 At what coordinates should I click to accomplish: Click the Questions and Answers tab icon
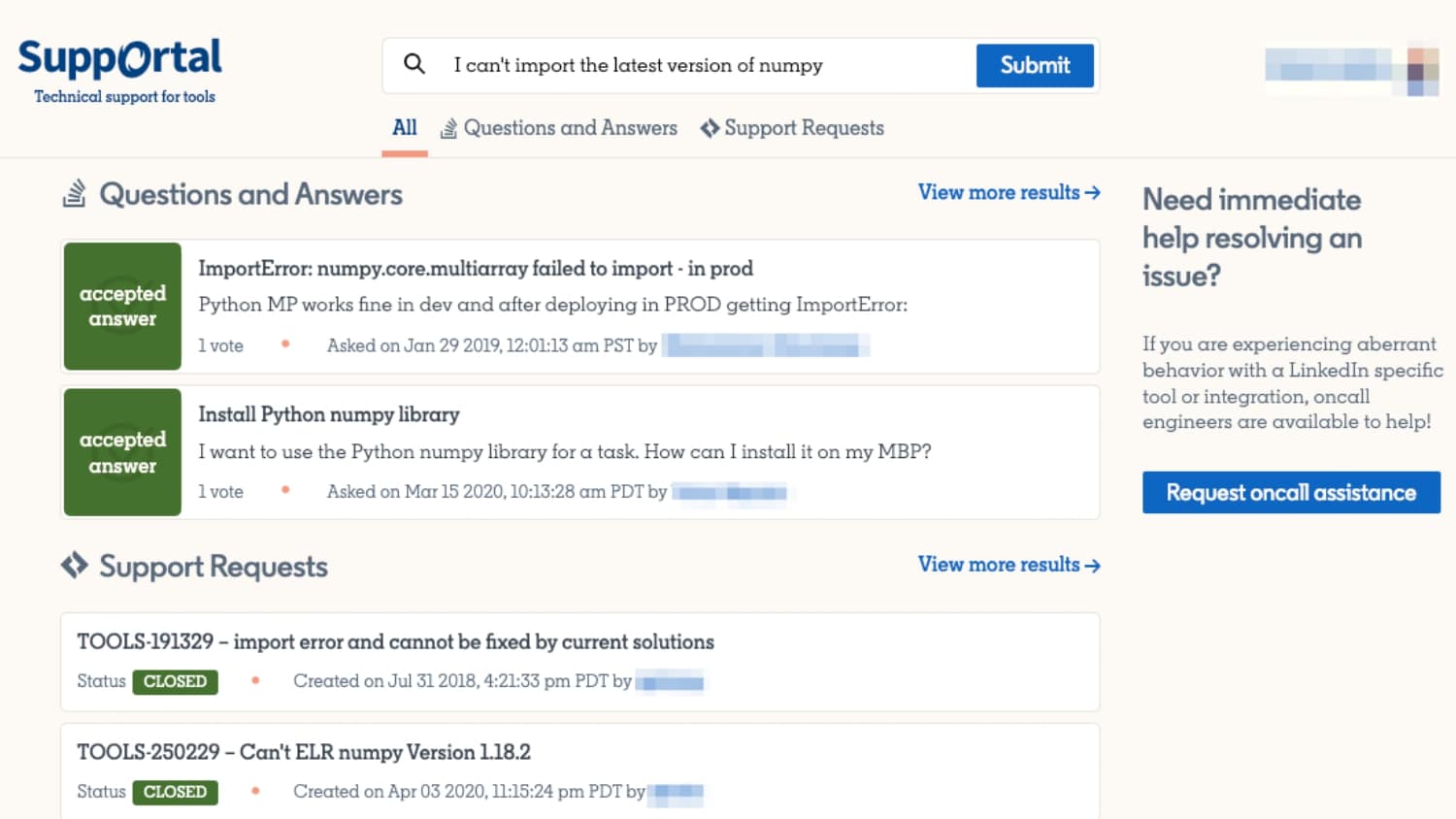448,128
